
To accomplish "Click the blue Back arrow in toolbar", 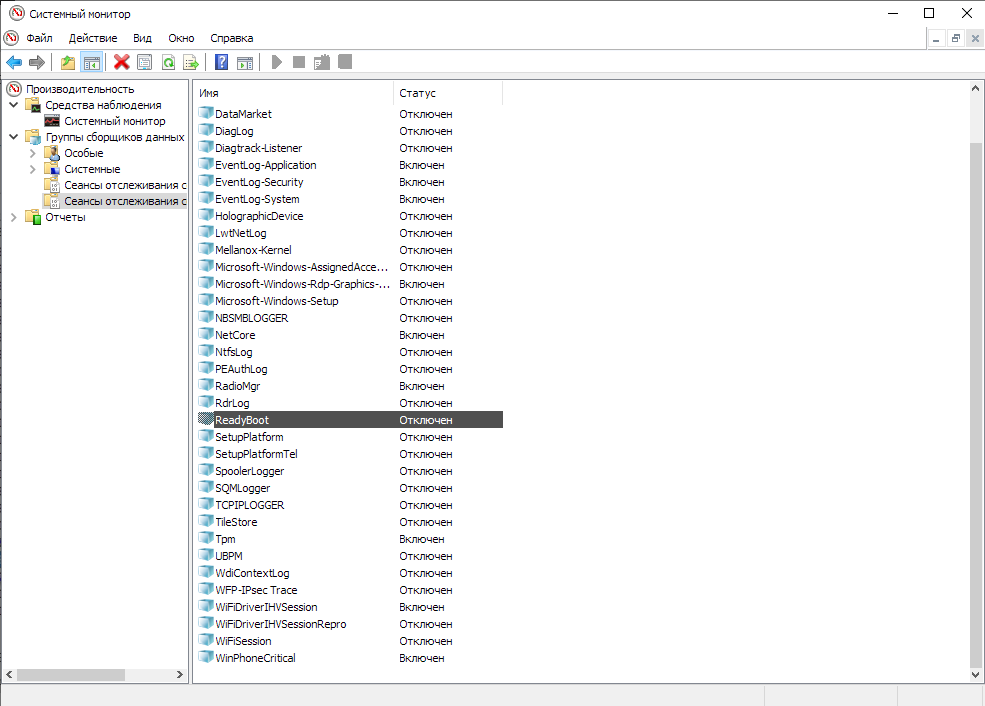I will pos(14,62).
